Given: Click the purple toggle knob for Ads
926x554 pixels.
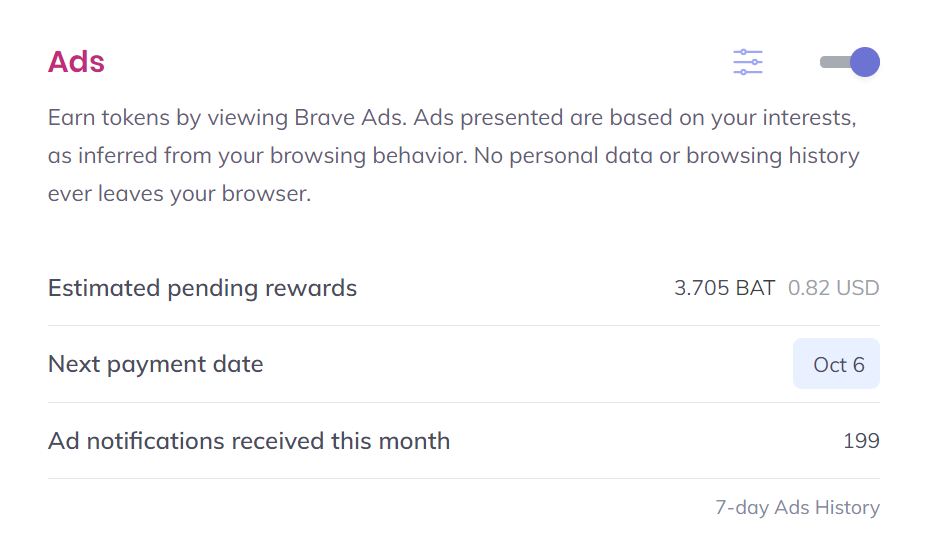Looking at the screenshot, I should (865, 62).
